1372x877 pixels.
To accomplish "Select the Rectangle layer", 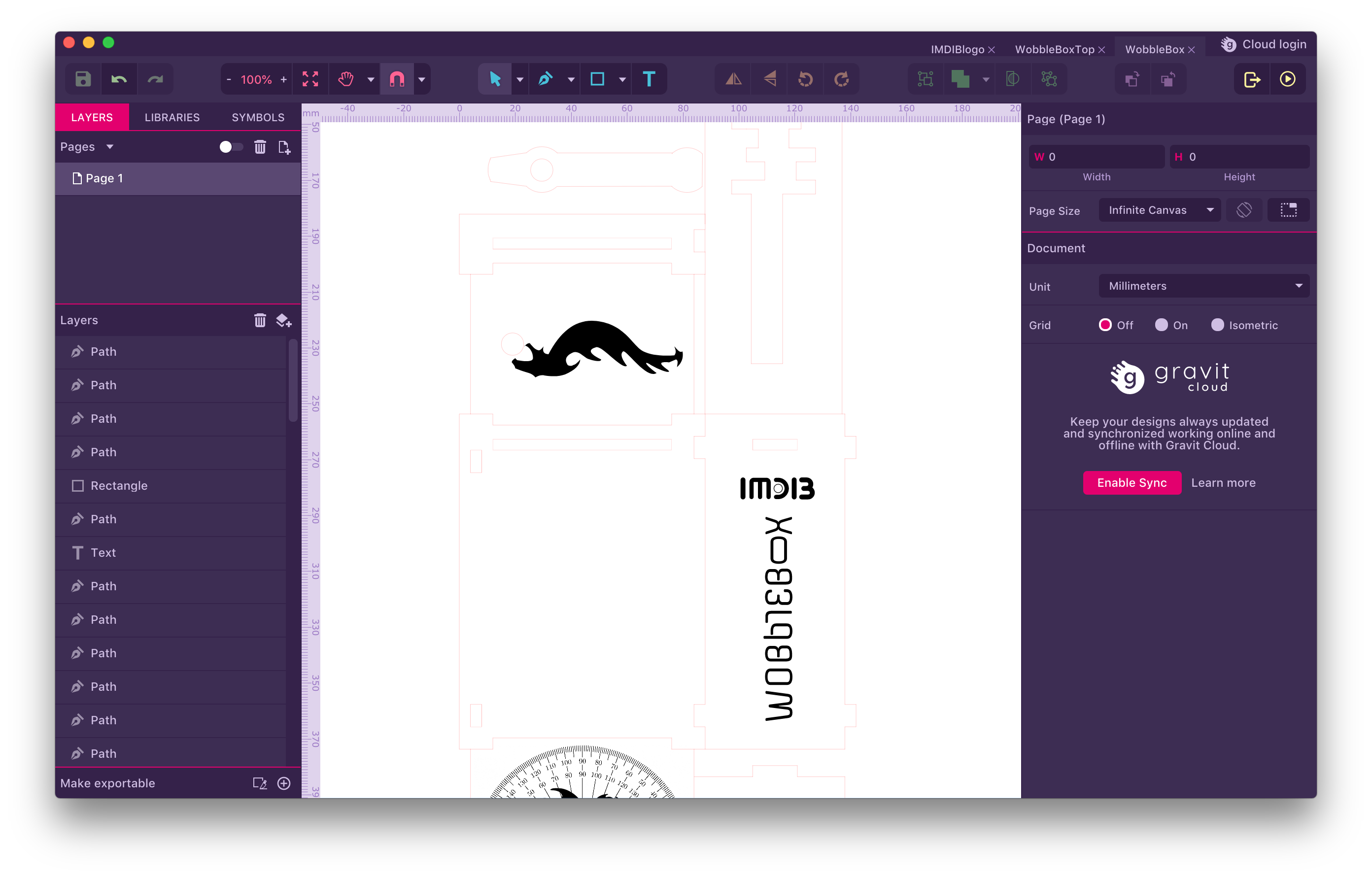I will tap(171, 486).
